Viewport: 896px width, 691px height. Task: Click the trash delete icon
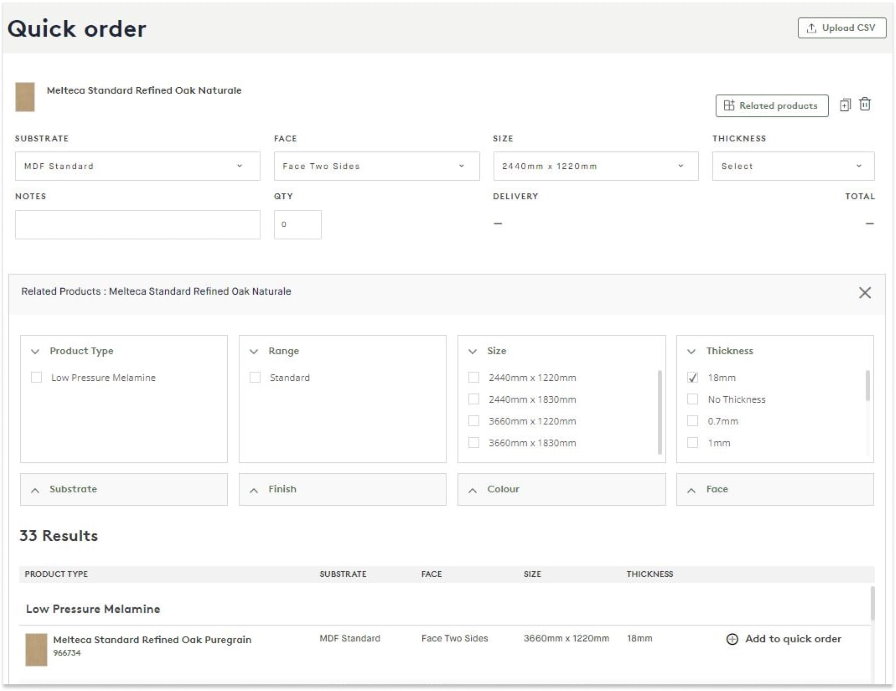(x=865, y=105)
